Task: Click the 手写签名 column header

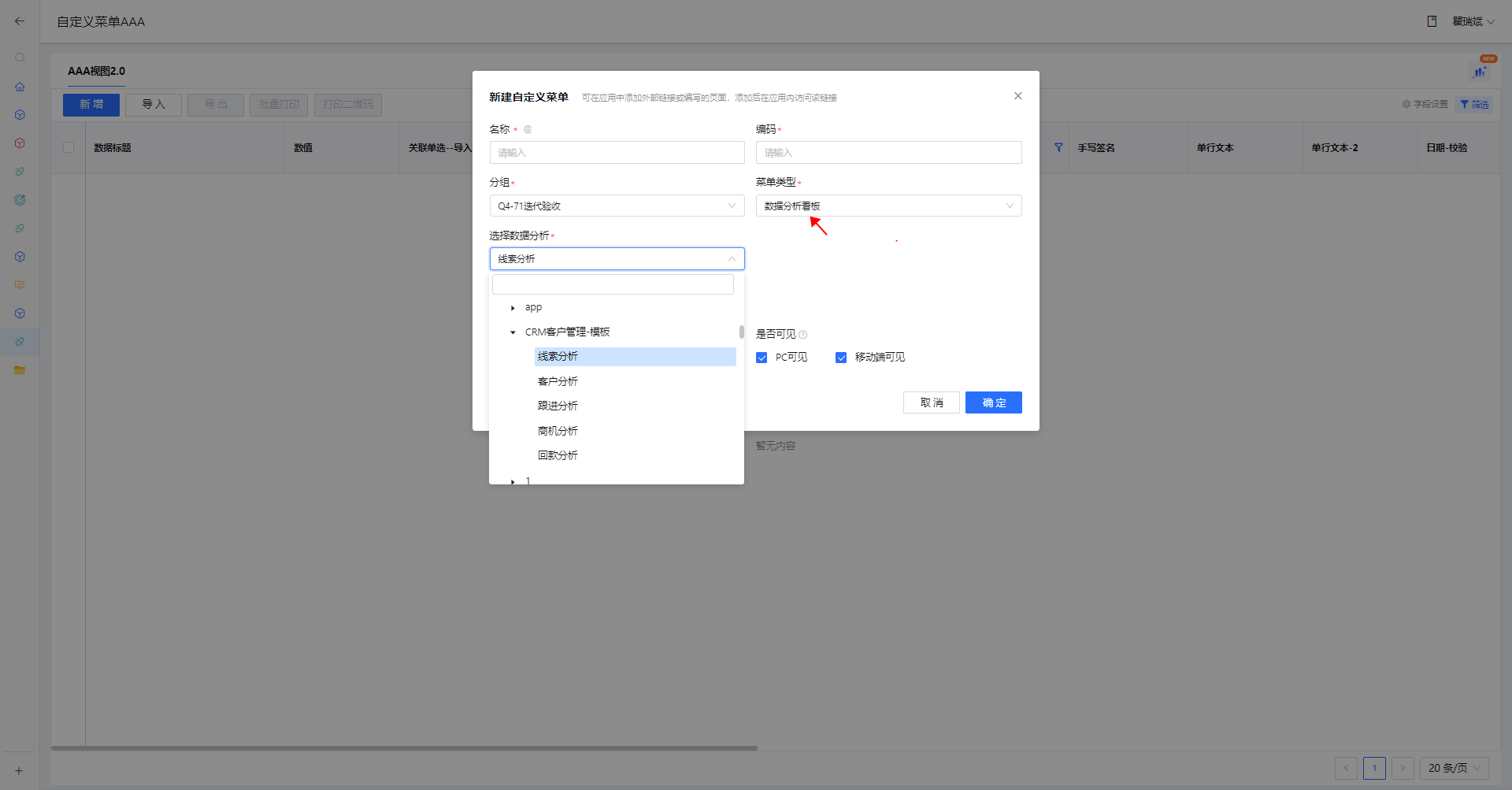Action: [1096, 148]
